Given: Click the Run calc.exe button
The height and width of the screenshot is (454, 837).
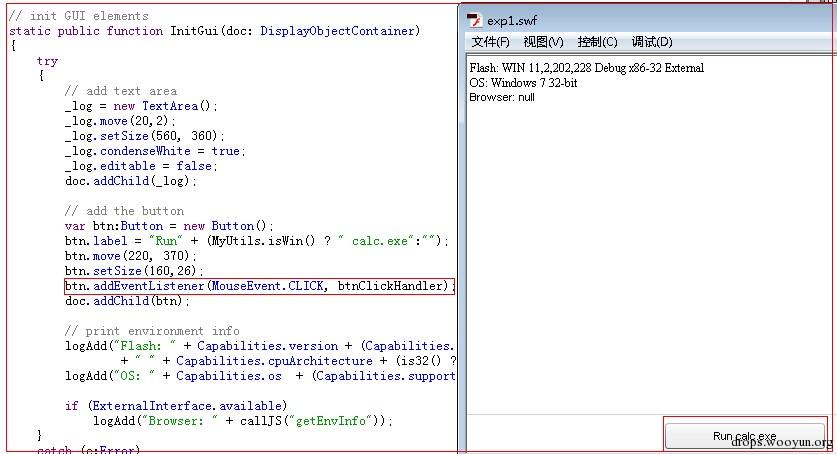Looking at the screenshot, I should (x=745, y=436).
